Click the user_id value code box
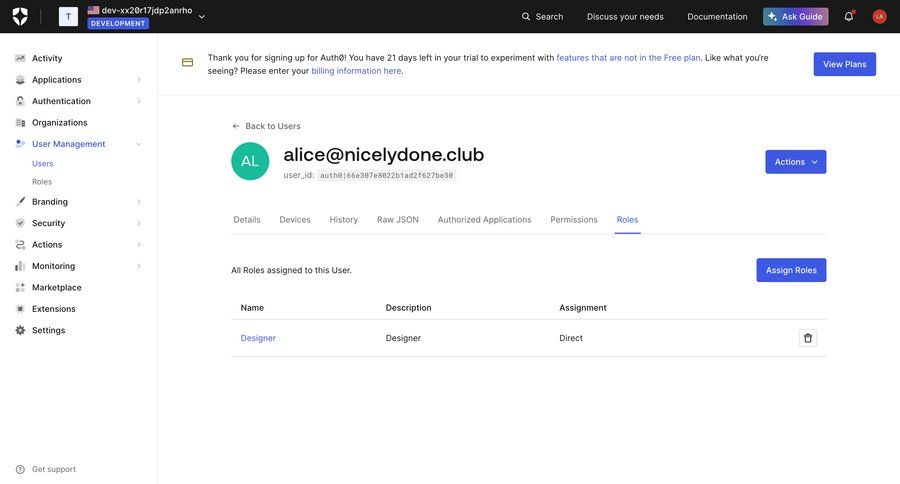 tap(386, 176)
